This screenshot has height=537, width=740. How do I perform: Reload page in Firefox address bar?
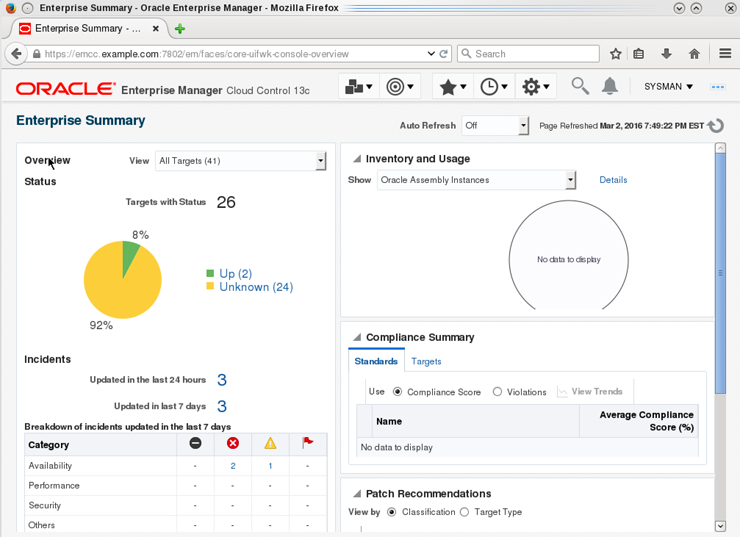[x=443, y=54]
